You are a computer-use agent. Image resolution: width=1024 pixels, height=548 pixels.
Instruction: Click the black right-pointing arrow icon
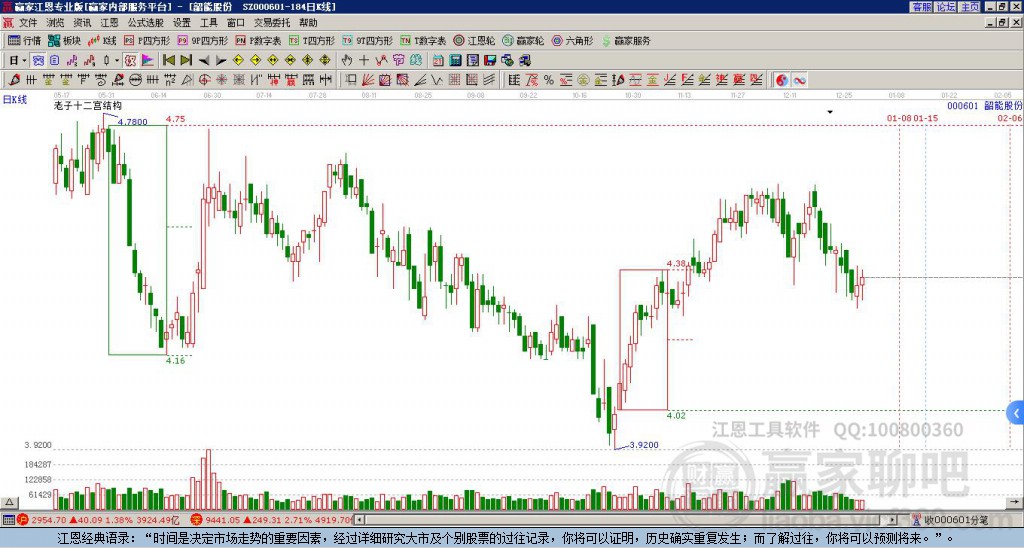click(221, 61)
